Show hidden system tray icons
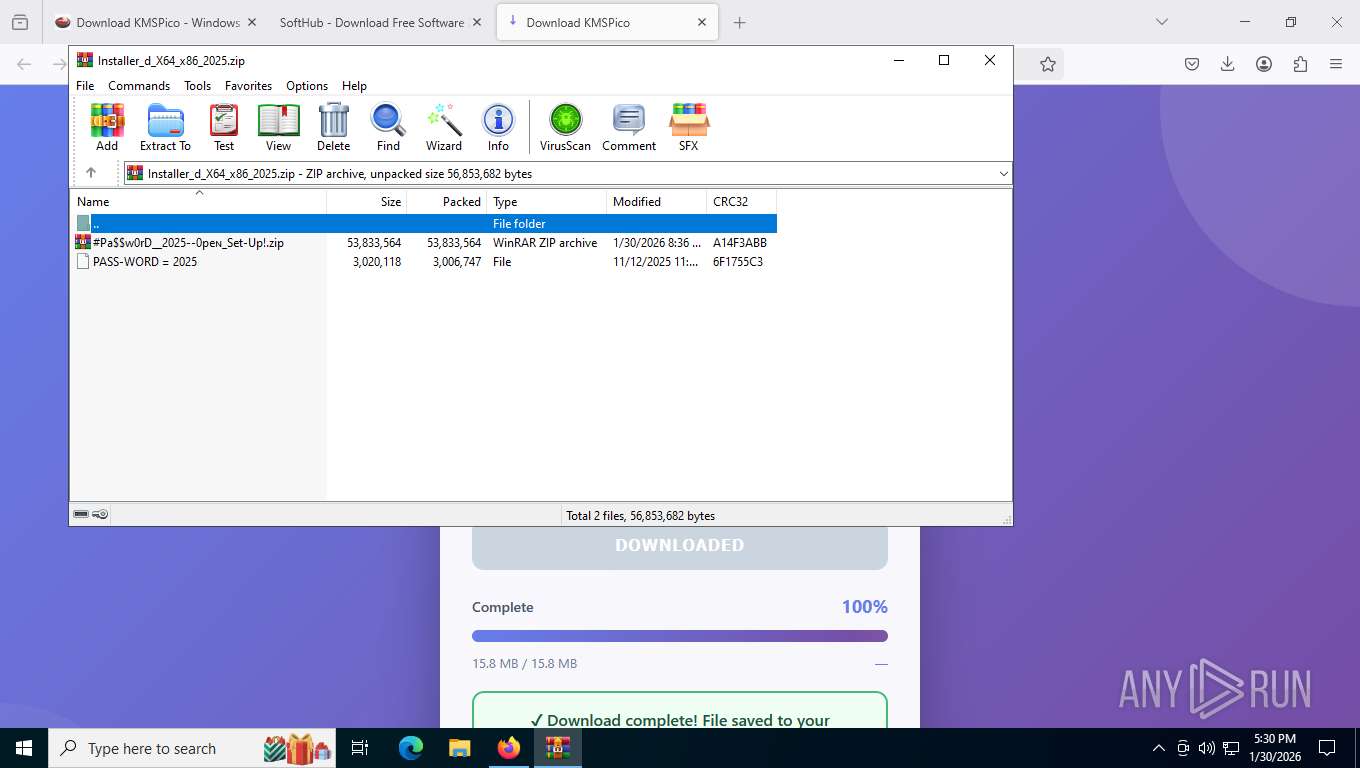Viewport: 1360px width, 768px height. pyautogui.click(x=1159, y=748)
